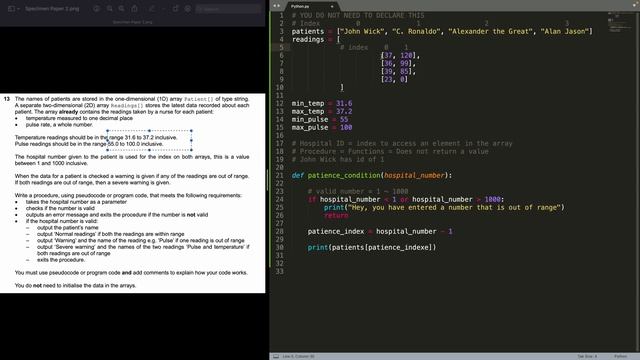
Task: Click the "John Wick" string on line 3
Action: point(362,31)
